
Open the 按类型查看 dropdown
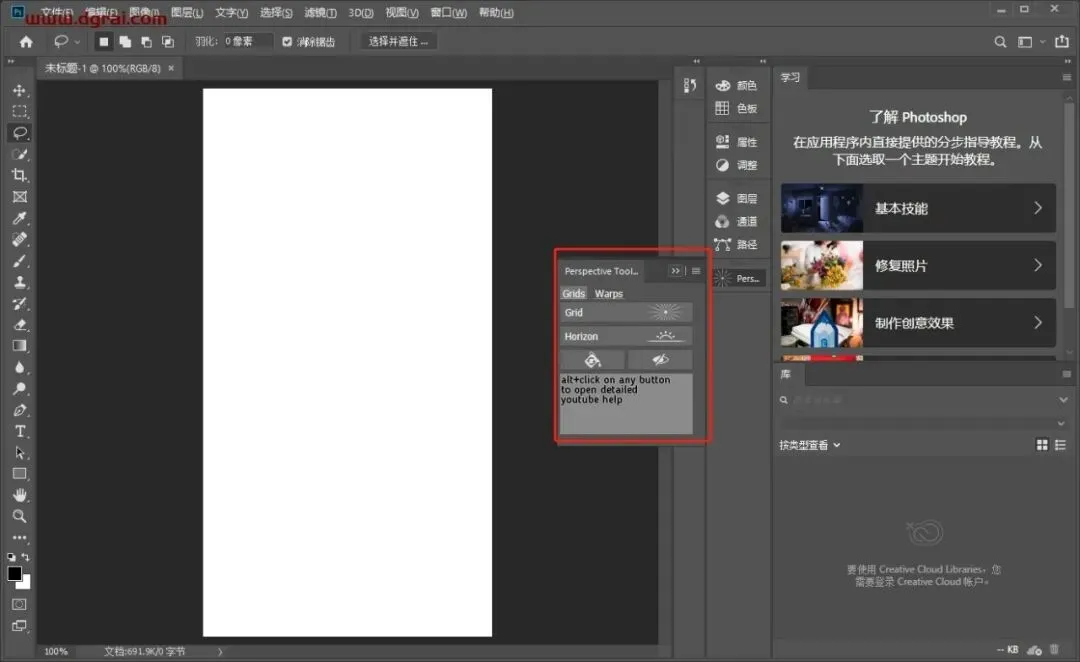810,445
